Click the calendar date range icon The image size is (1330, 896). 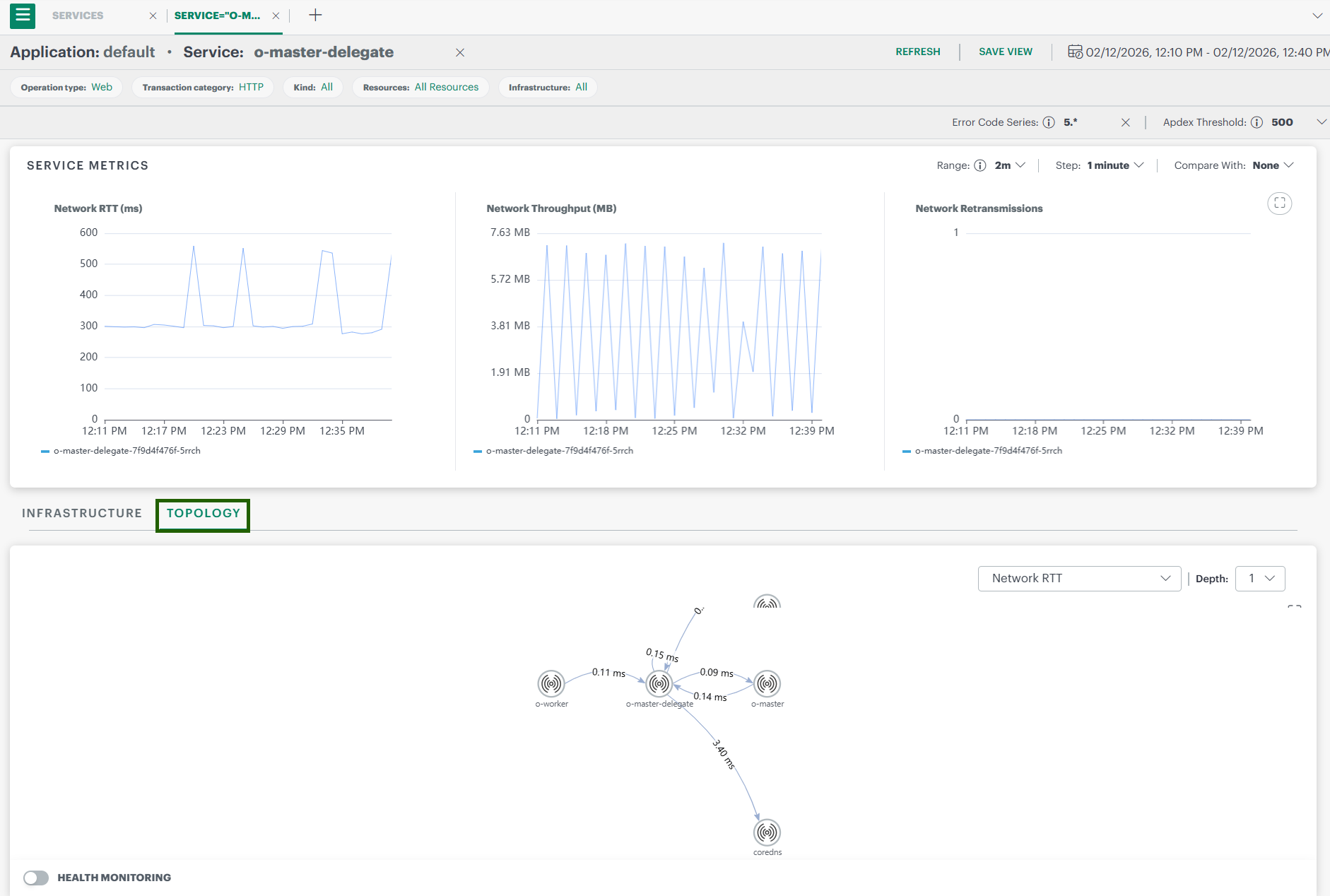(1074, 52)
